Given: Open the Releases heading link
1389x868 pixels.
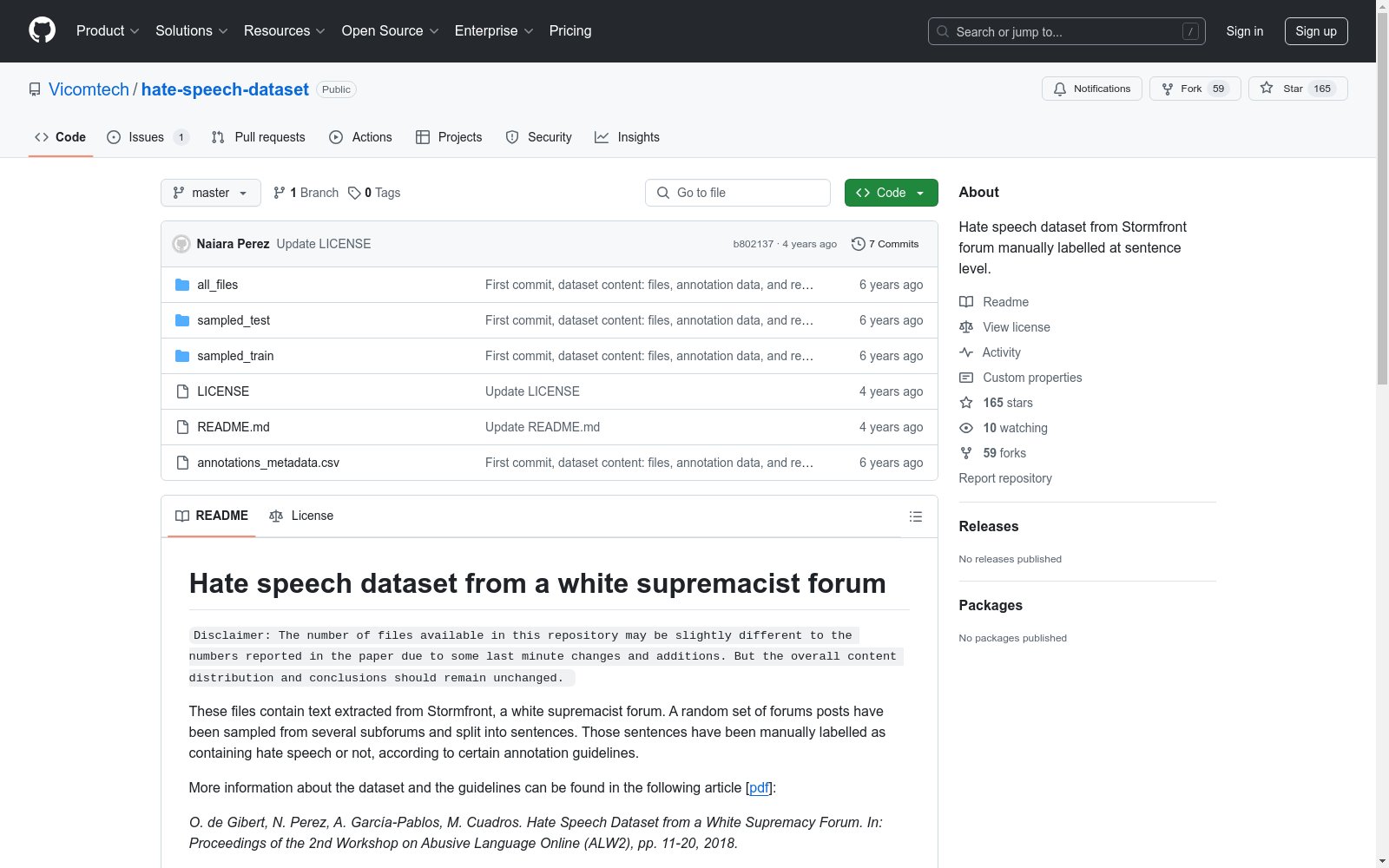Looking at the screenshot, I should [989, 527].
